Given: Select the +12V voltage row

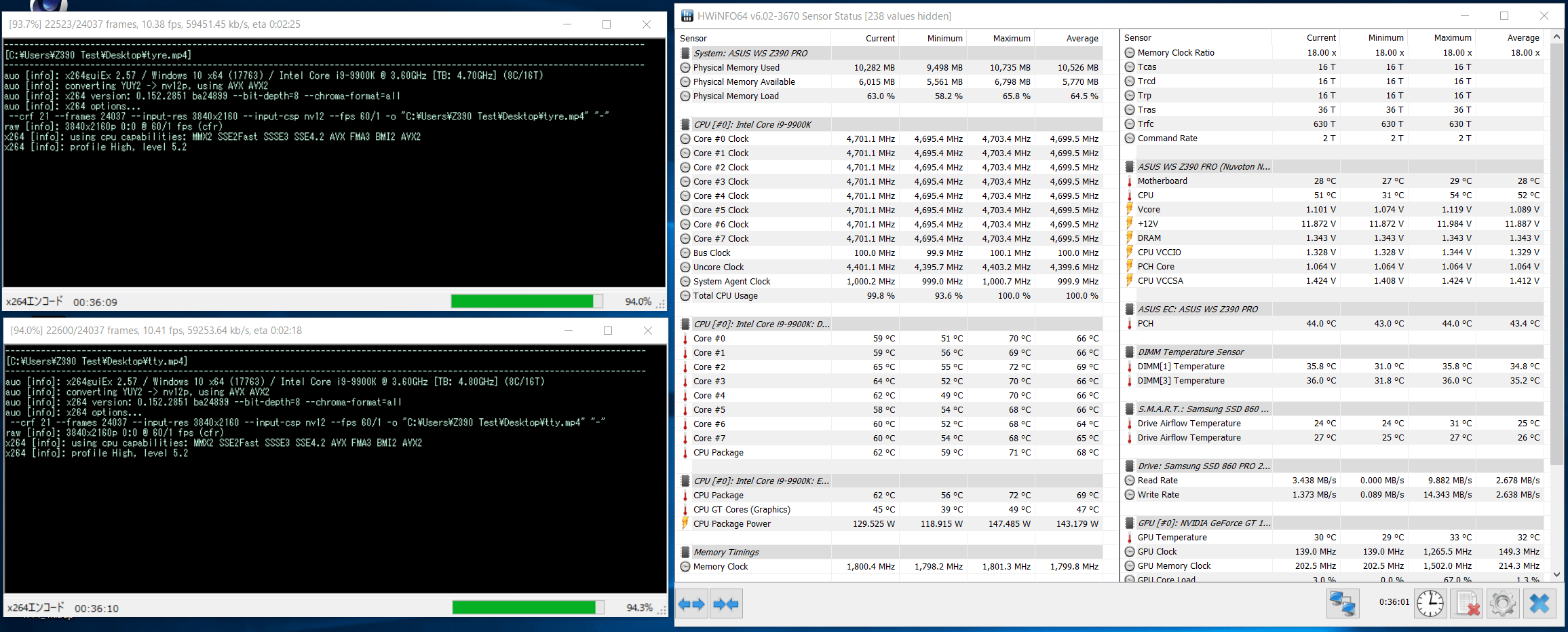Looking at the screenshot, I should 1333,223.
